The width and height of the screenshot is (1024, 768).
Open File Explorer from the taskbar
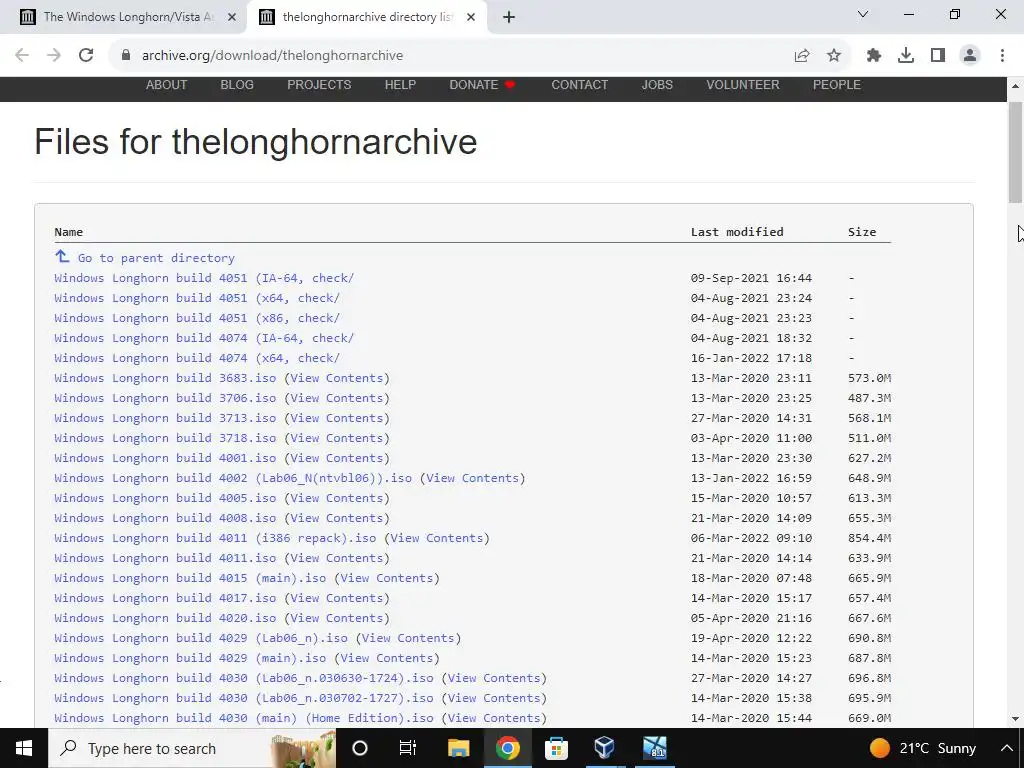(x=458, y=748)
